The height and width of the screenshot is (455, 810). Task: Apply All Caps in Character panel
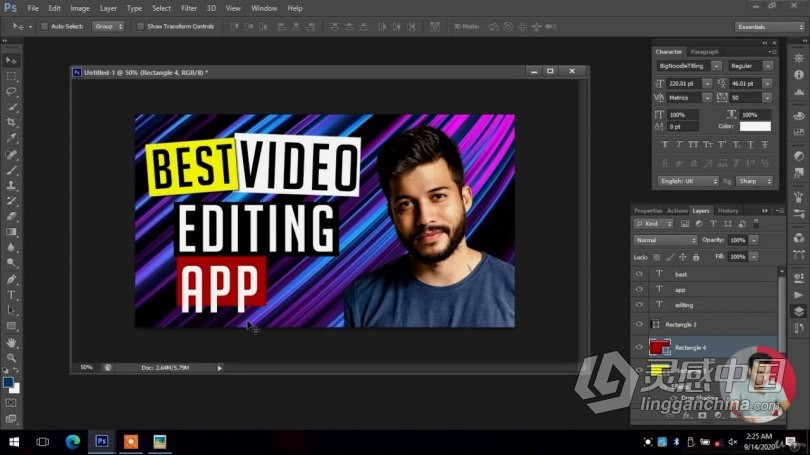coord(693,145)
